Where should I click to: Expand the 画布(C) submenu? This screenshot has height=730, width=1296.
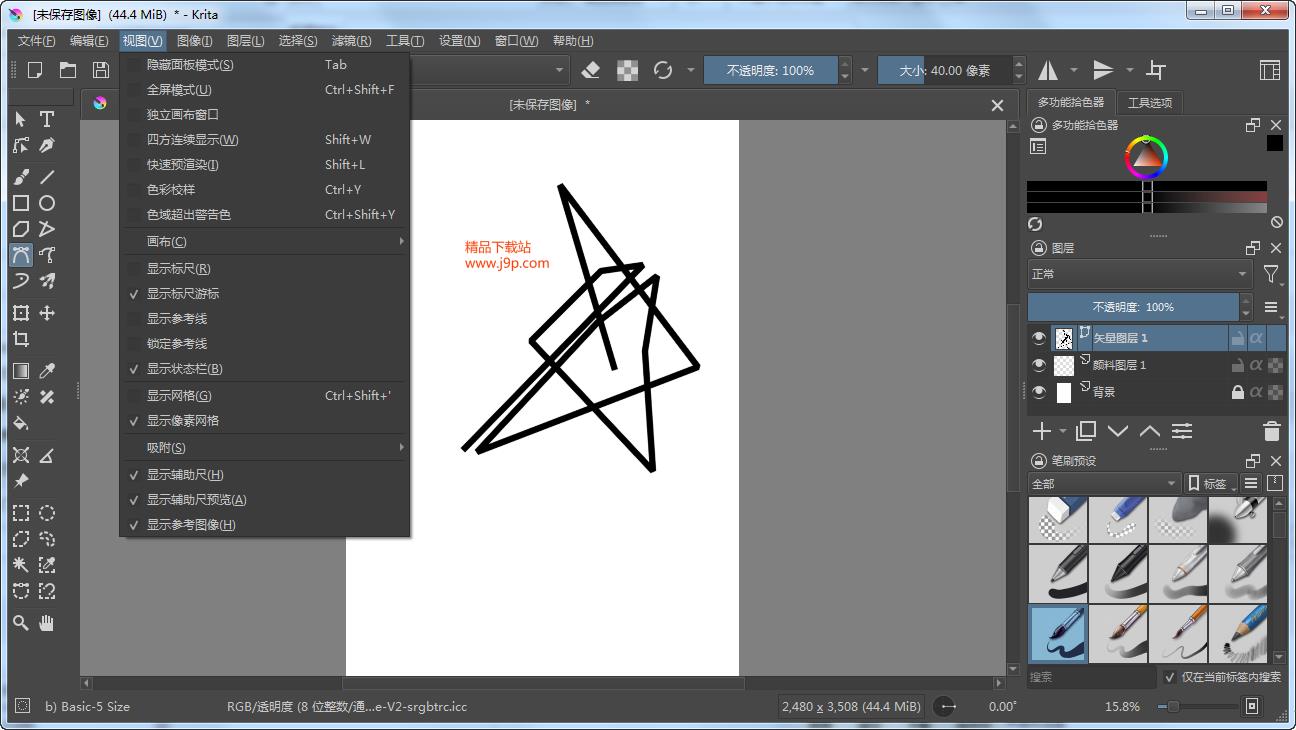coord(265,242)
